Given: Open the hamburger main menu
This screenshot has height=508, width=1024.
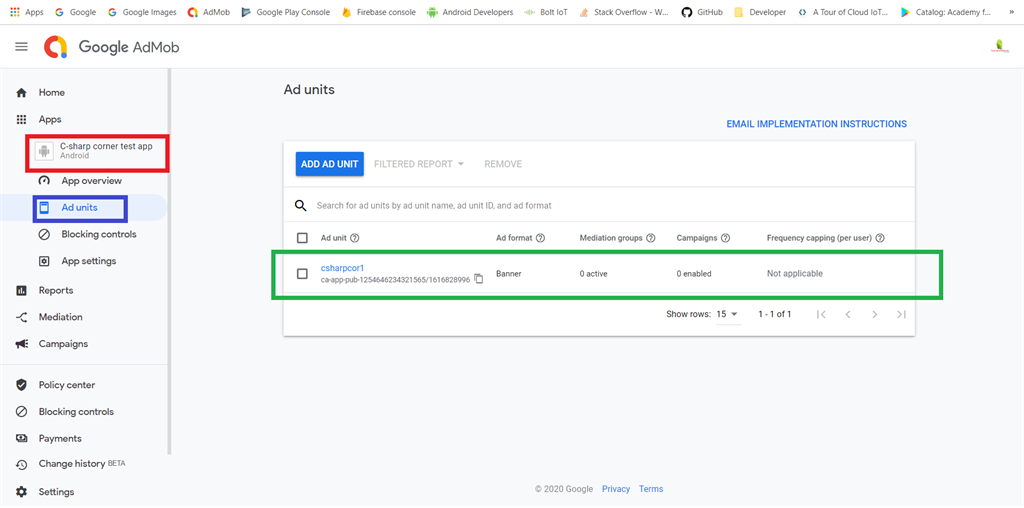Looking at the screenshot, I should 22,46.
